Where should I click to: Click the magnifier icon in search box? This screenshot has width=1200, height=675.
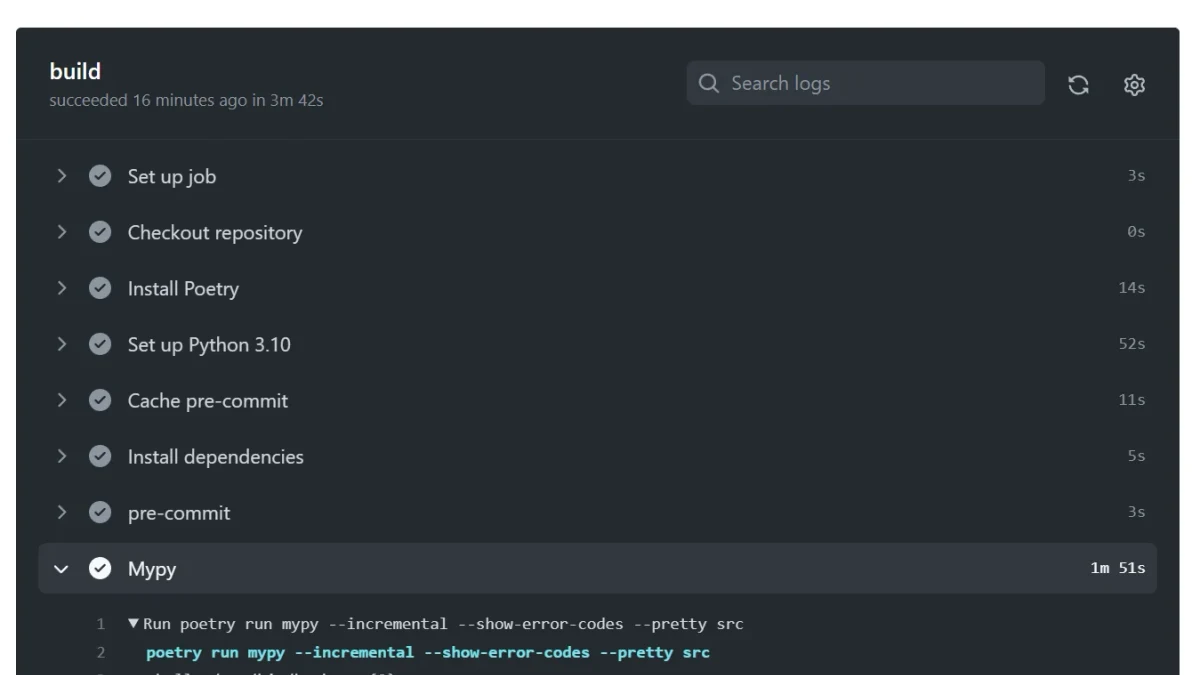click(709, 83)
